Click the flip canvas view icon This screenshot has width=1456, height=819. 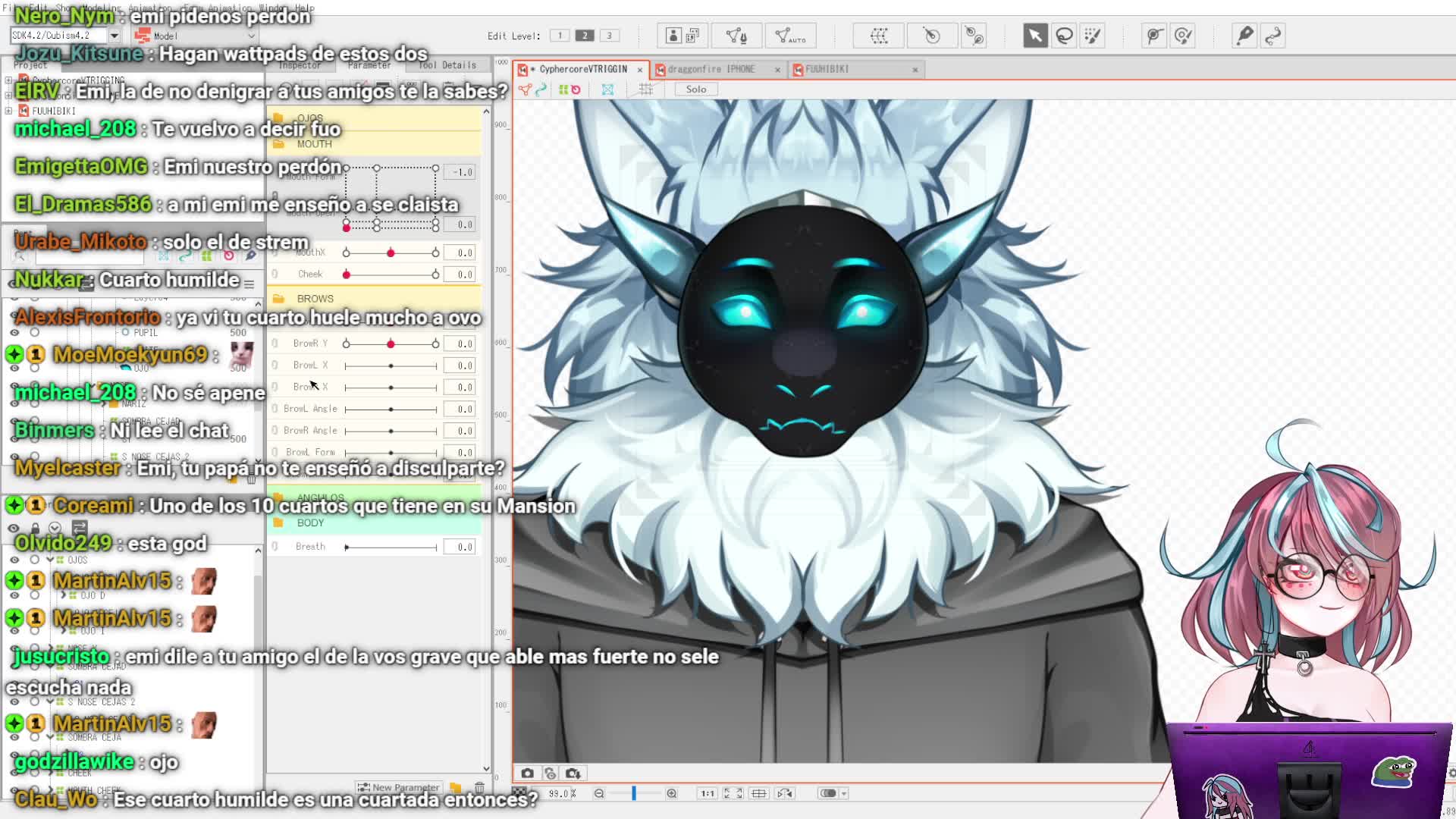pos(785,793)
